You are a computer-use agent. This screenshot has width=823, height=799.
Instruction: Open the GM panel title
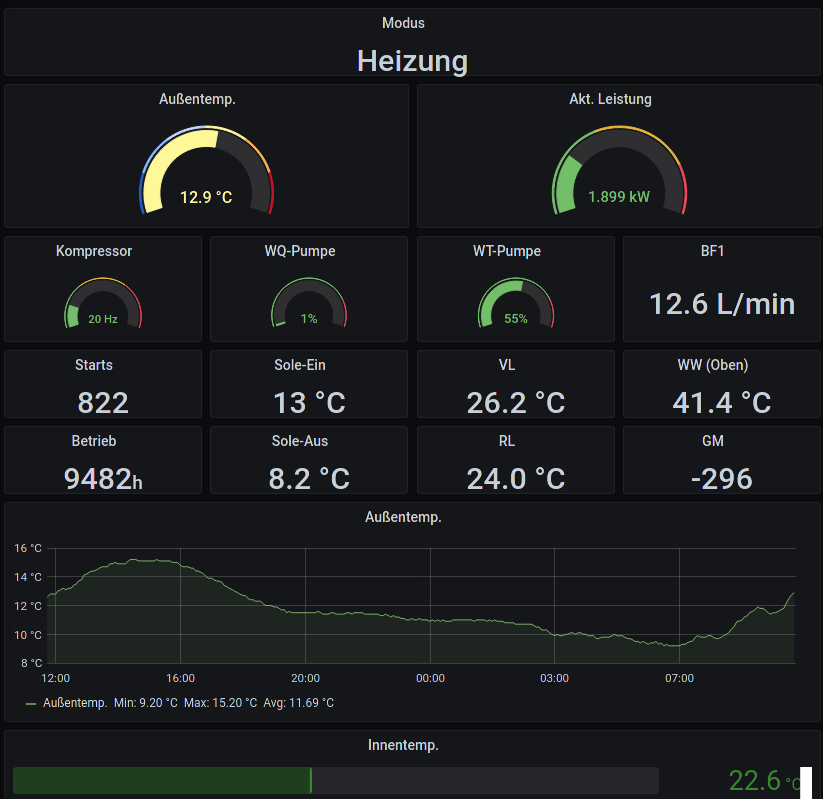click(713, 441)
